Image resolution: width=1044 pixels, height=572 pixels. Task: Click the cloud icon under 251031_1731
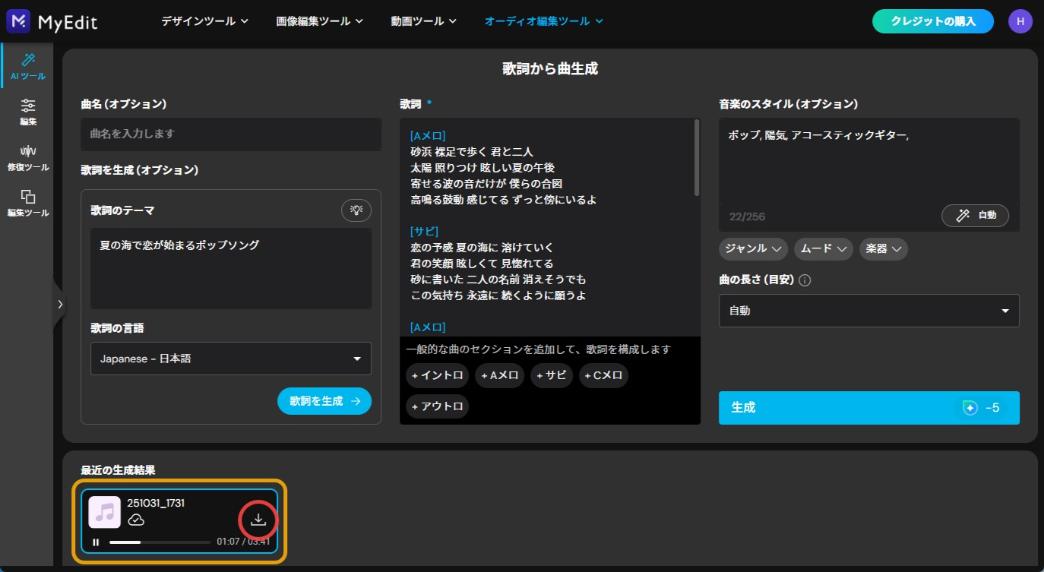coord(136,519)
